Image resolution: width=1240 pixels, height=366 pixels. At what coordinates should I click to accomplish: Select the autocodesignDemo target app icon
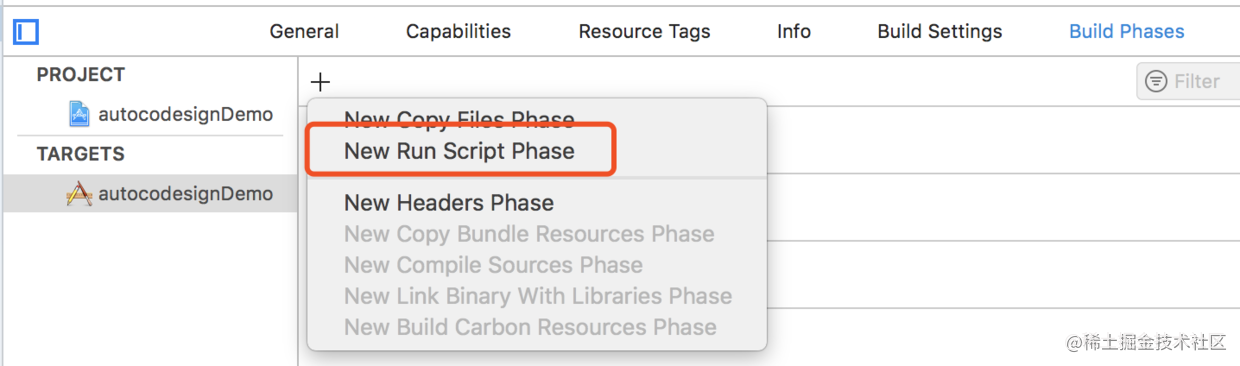coord(79,194)
